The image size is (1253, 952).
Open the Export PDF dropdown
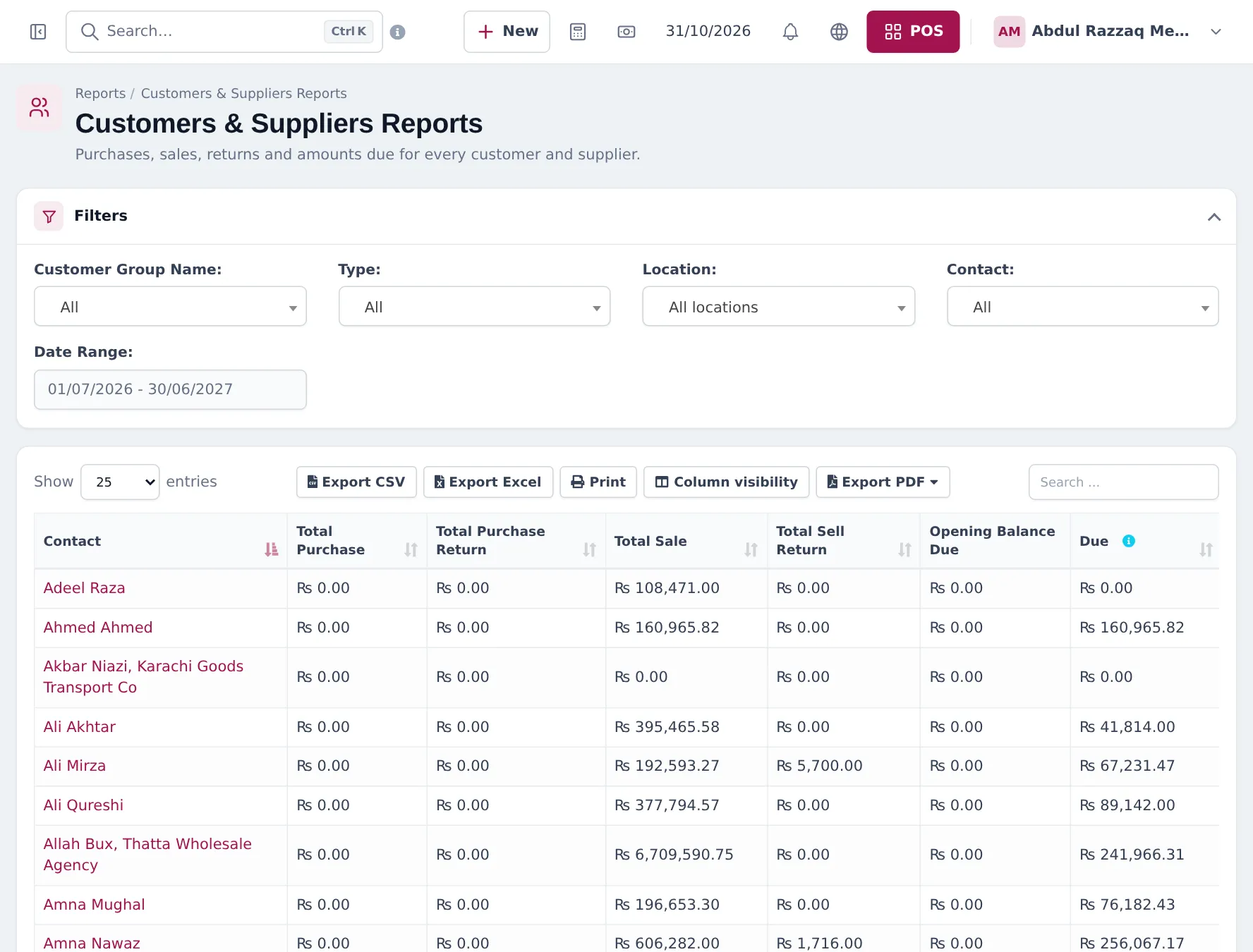883,482
